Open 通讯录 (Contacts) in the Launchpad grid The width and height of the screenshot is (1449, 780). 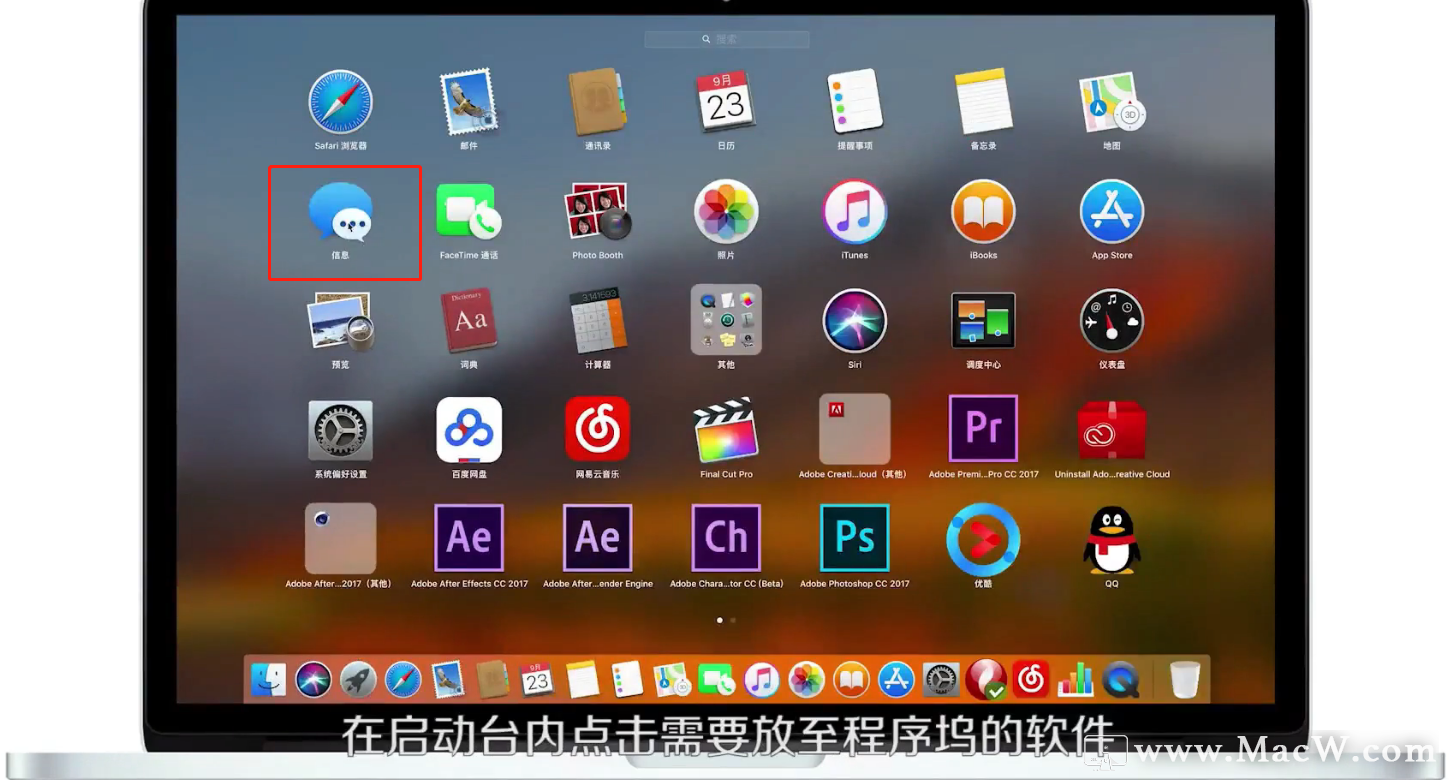(x=598, y=101)
